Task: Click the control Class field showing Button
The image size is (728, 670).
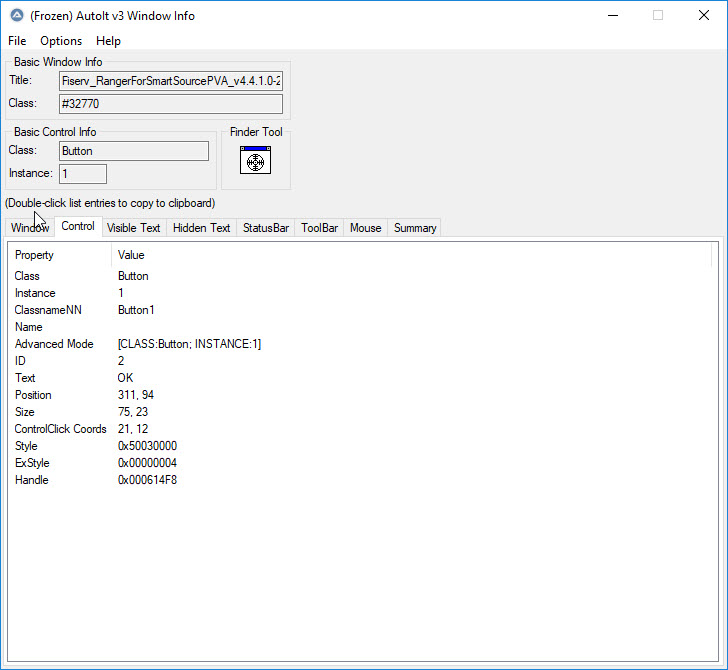Action: click(x=134, y=151)
